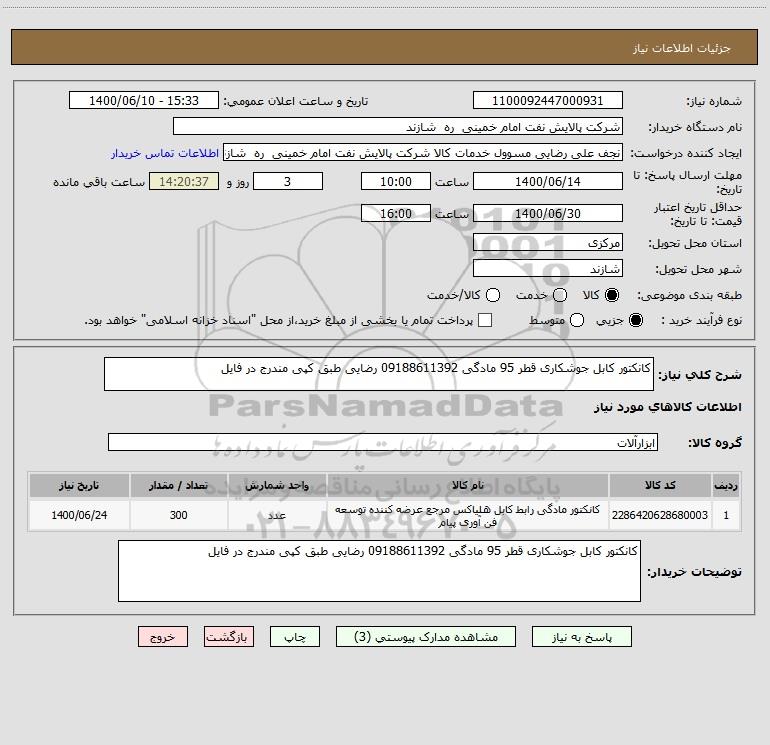Click quantity cell 300
Screen dimensions: 770x745
click(178, 515)
